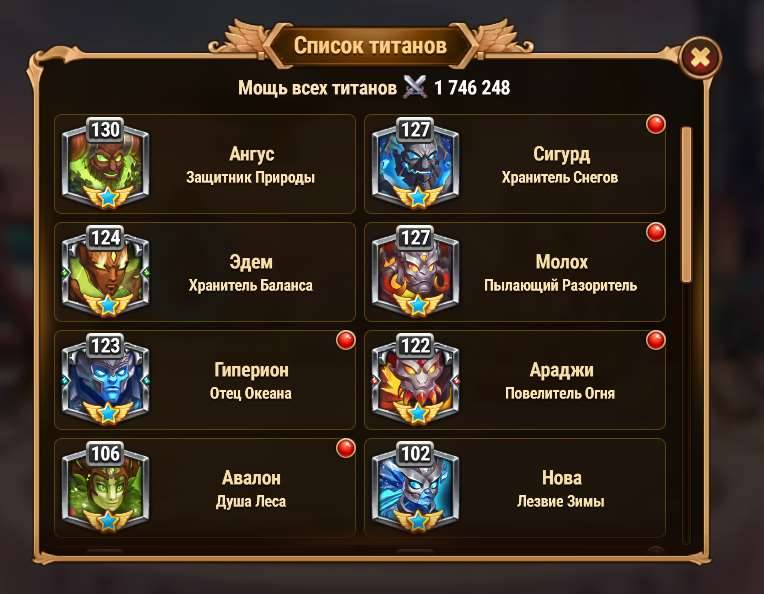Open Сигурд titan portrait icon

point(416,164)
